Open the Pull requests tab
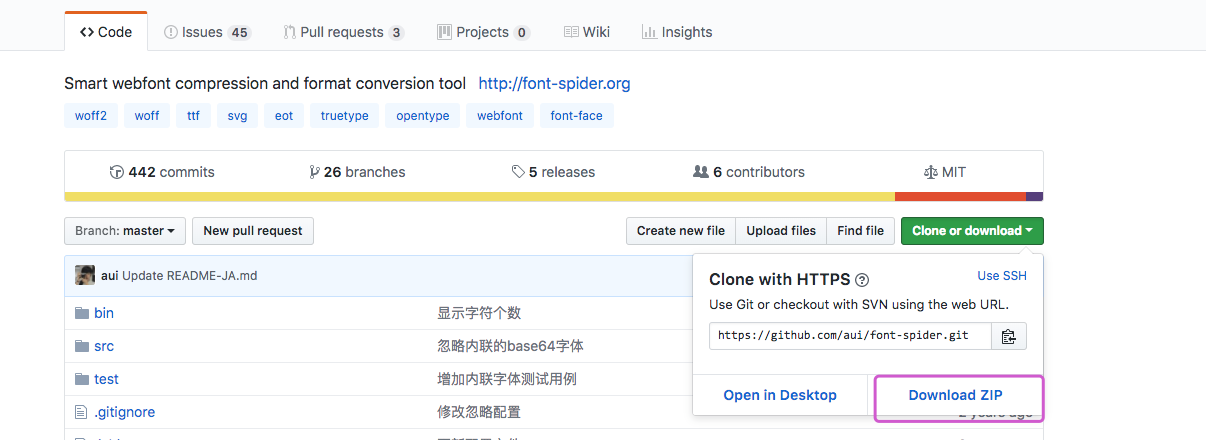Screen dimensions: 1206x440 [x=343, y=32]
